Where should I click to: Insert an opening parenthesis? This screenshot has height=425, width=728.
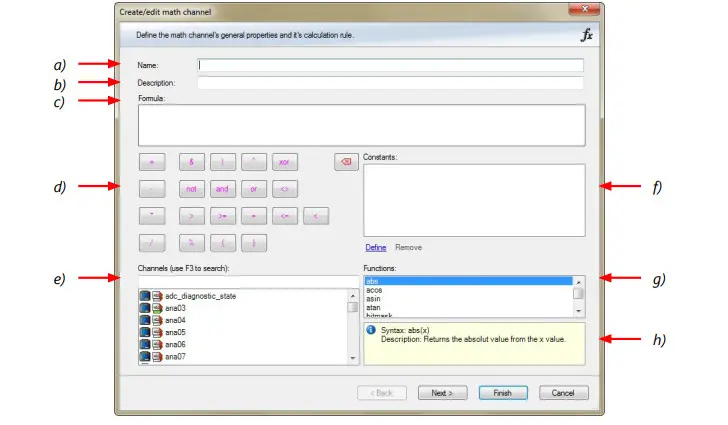click(x=222, y=243)
